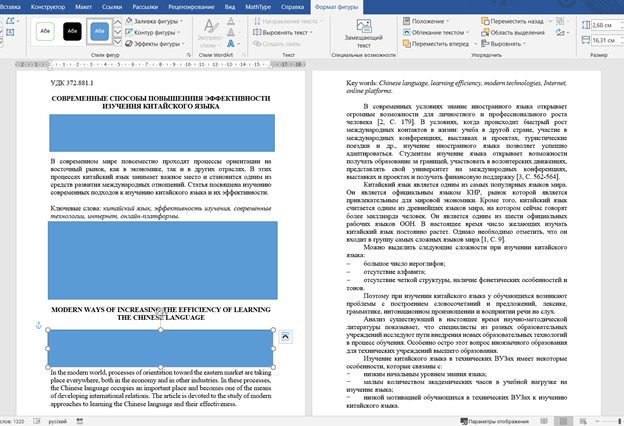Open the Эффекты фигуры effects menu
Image resolution: width=624 pixels, height=426 pixels.
click(x=155, y=43)
